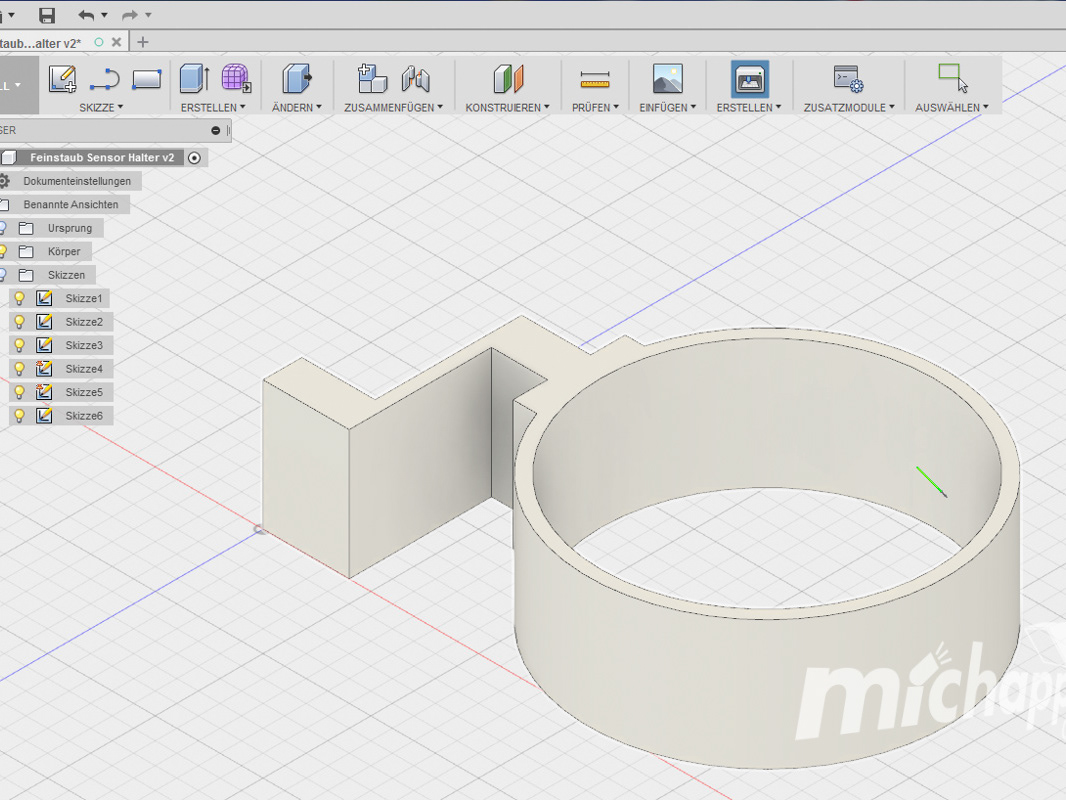Select the Create Form tool icon
The width and height of the screenshot is (1066, 800).
(236, 79)
